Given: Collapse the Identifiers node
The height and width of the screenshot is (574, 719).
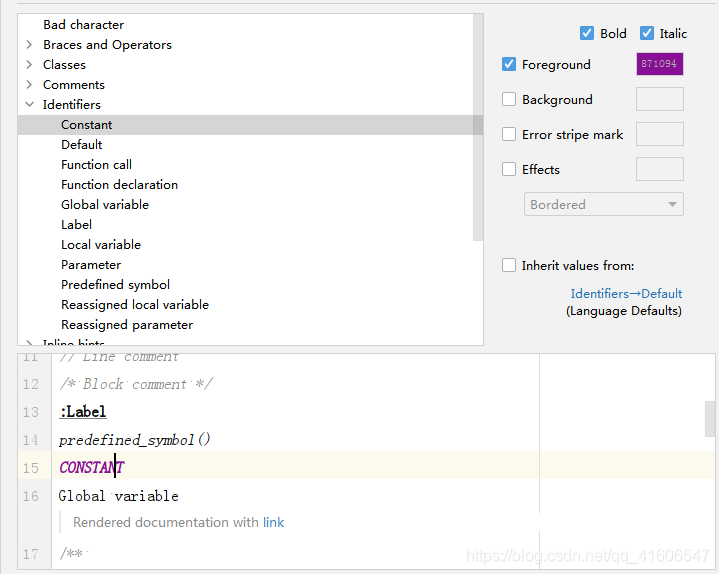Looking at the screenshot, I should coord(29,105).
